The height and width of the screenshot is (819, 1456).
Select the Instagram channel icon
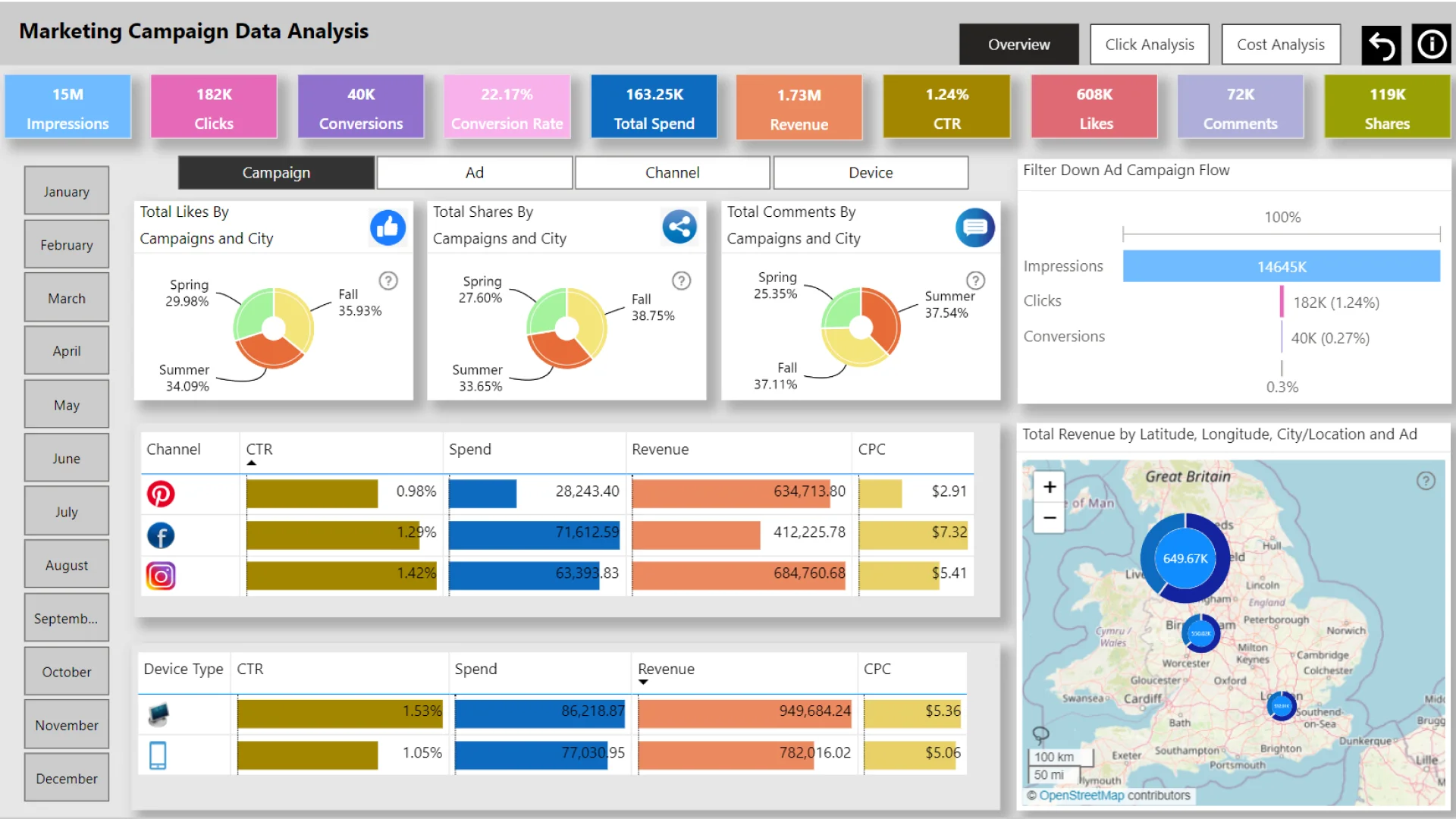click(x=161, y=576)
